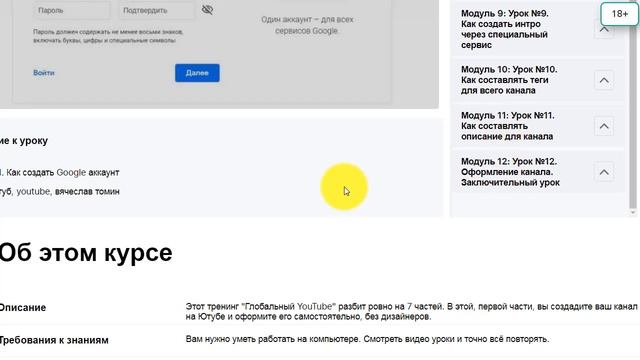Click the Как создать Google аккаунт text
The image size is (640, 360).
tap(63, 173)
